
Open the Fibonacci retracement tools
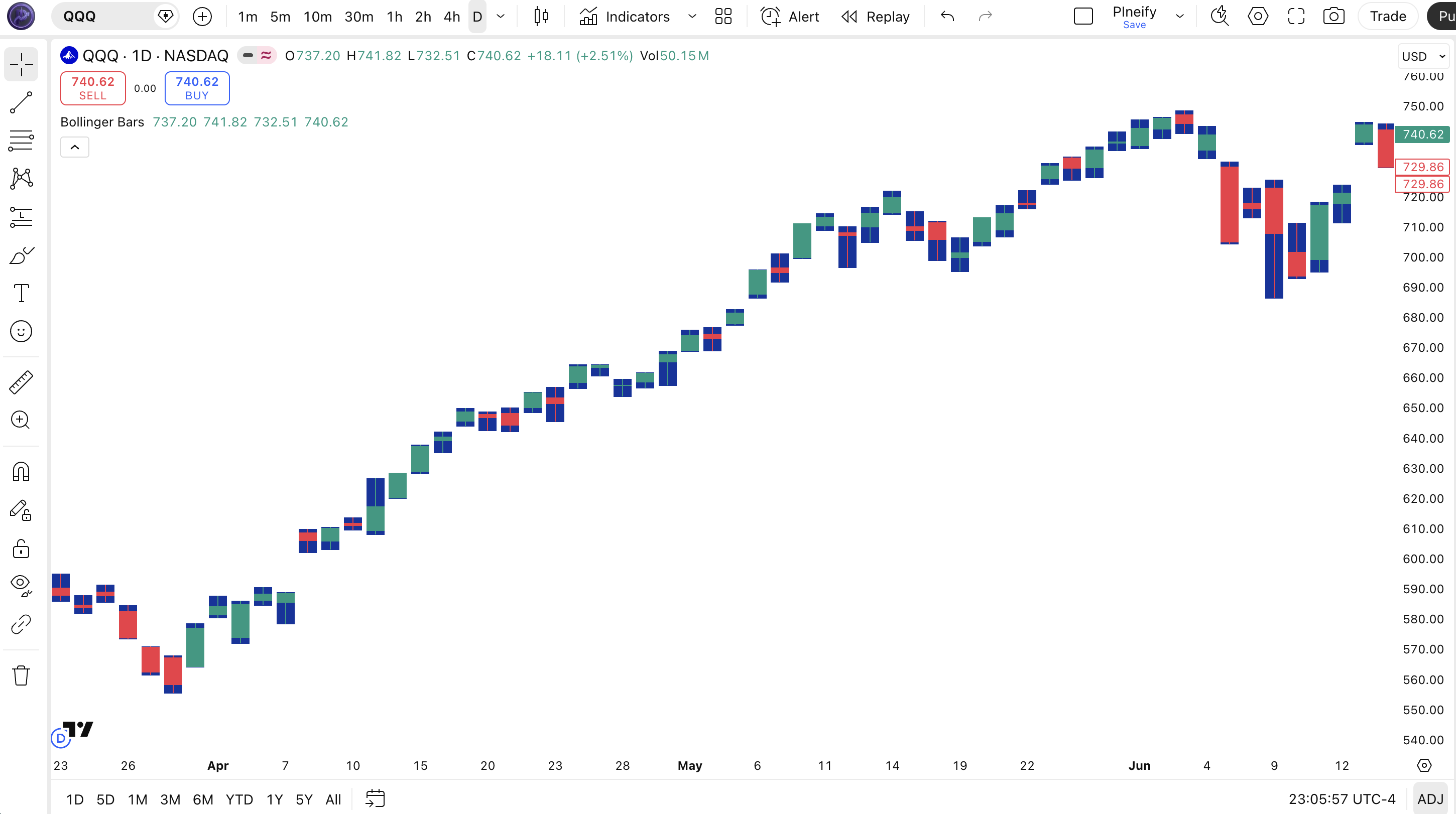coord(21,141)
